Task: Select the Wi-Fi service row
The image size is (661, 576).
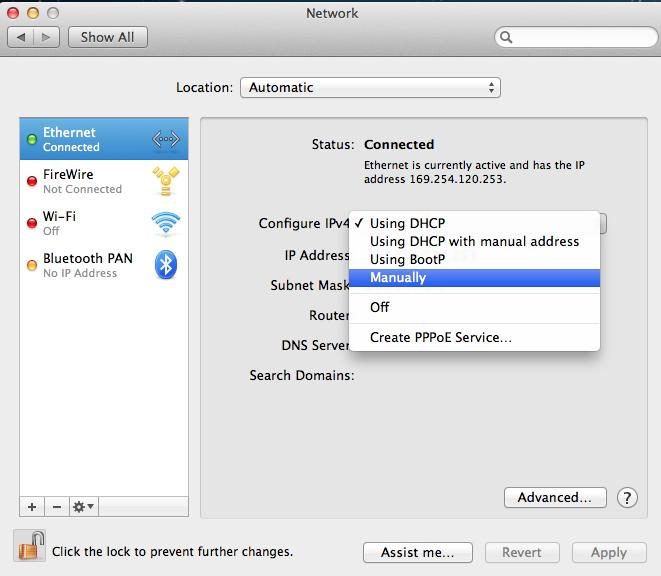Action: coord(104,223)
